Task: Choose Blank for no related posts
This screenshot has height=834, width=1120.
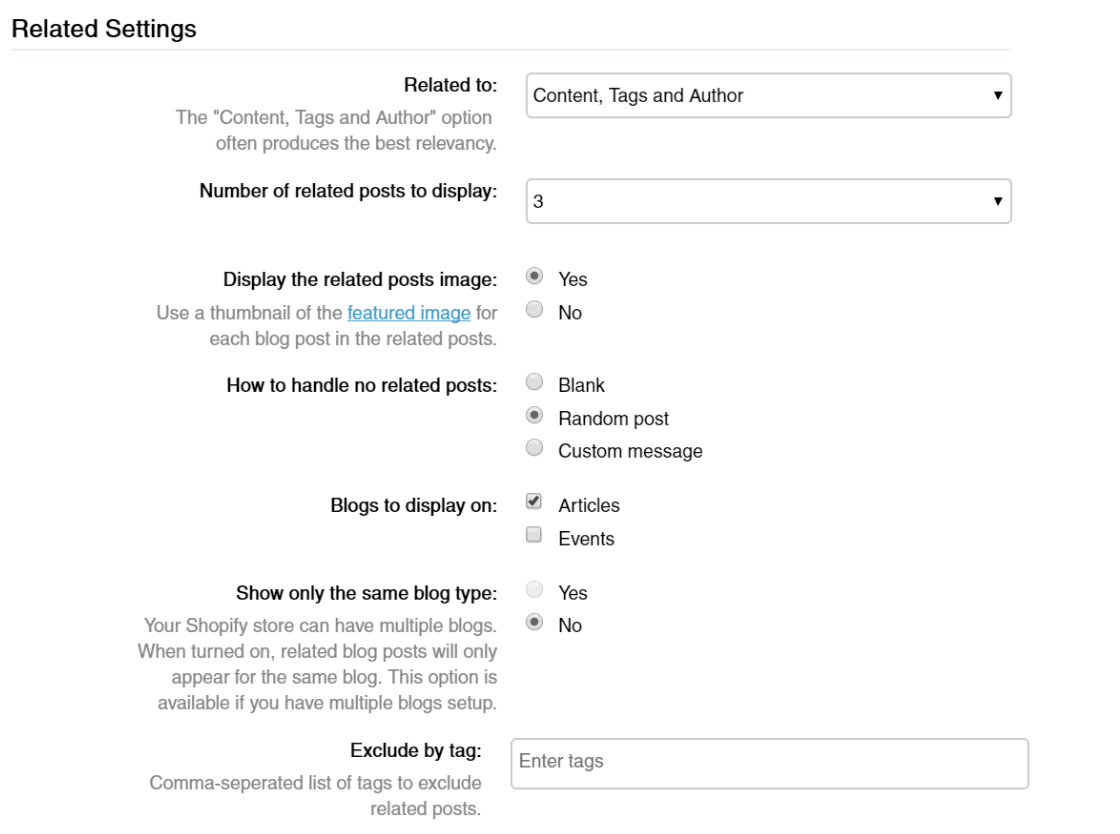Action: [x=534, y=382]
